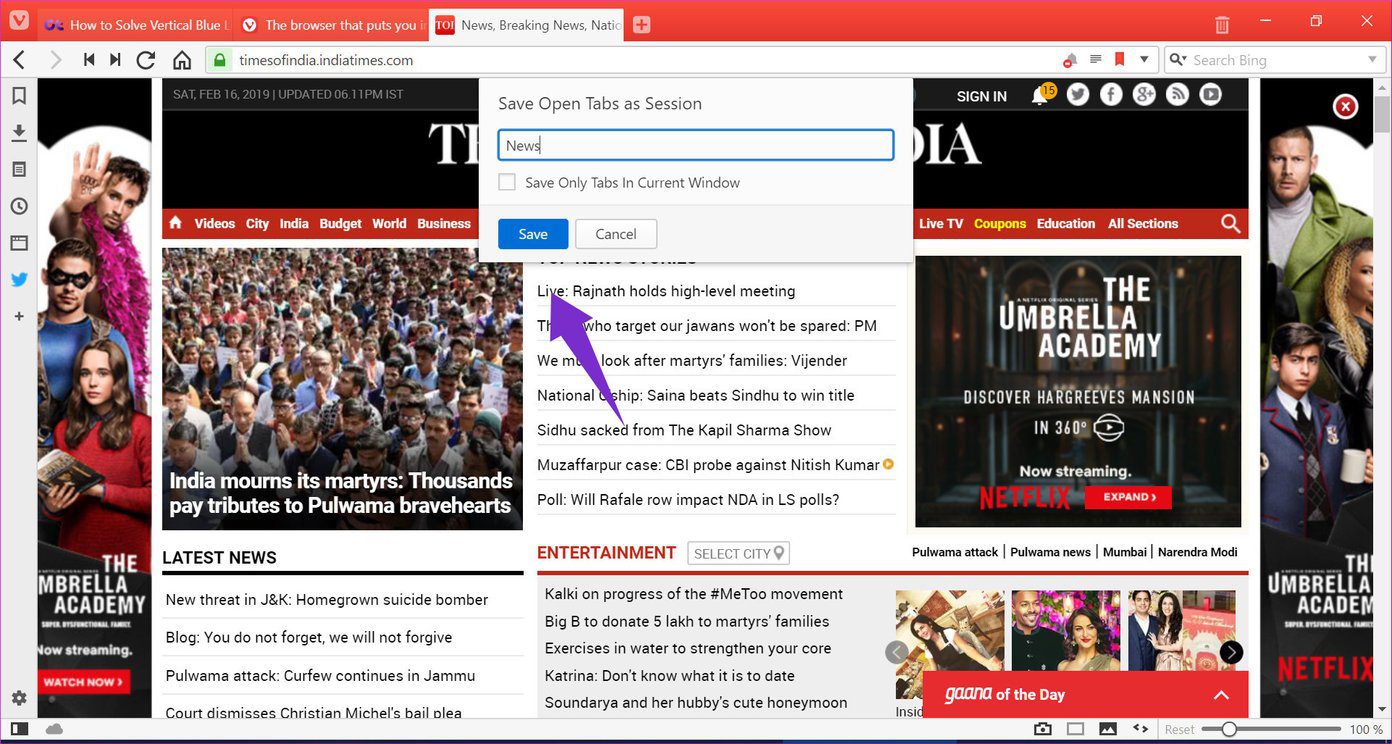Open Pulwama attack trending link
This screenshot has width=1392, height=744.
click(955, 552)
